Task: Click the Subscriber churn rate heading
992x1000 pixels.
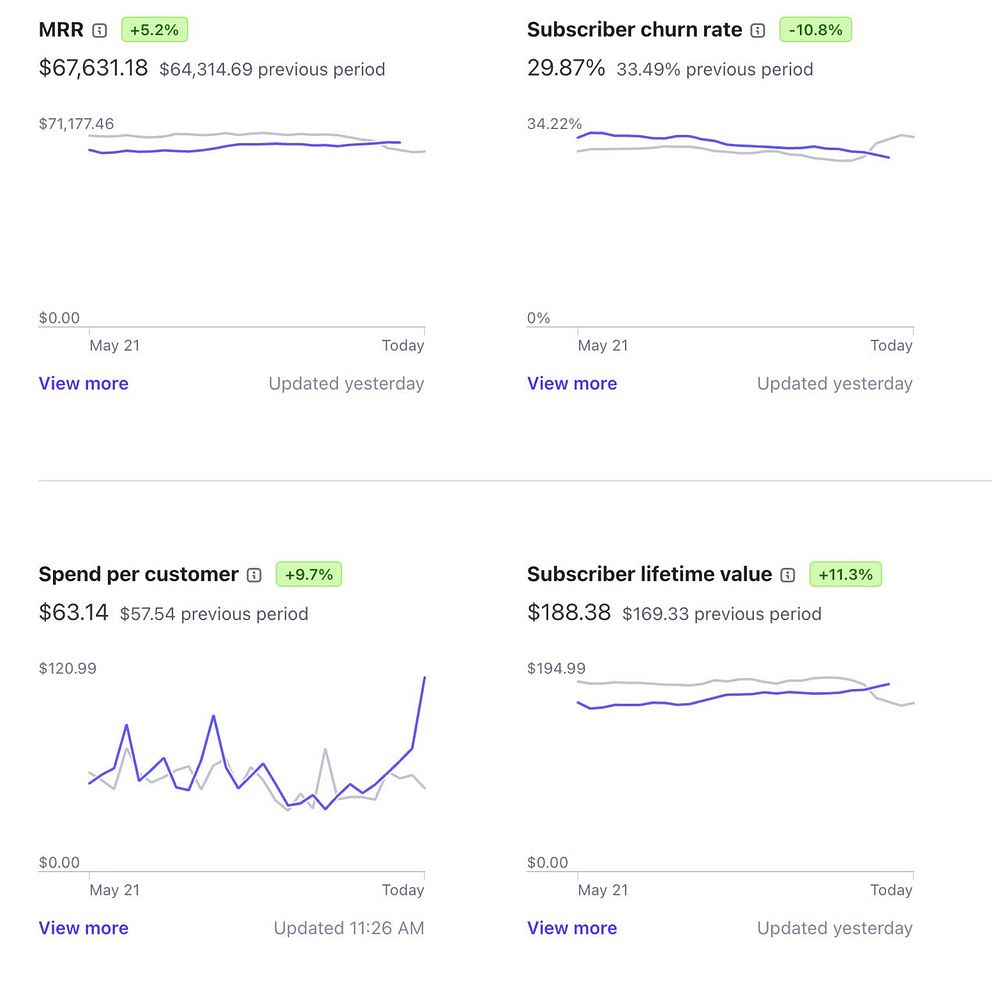Action: [634, 30]
